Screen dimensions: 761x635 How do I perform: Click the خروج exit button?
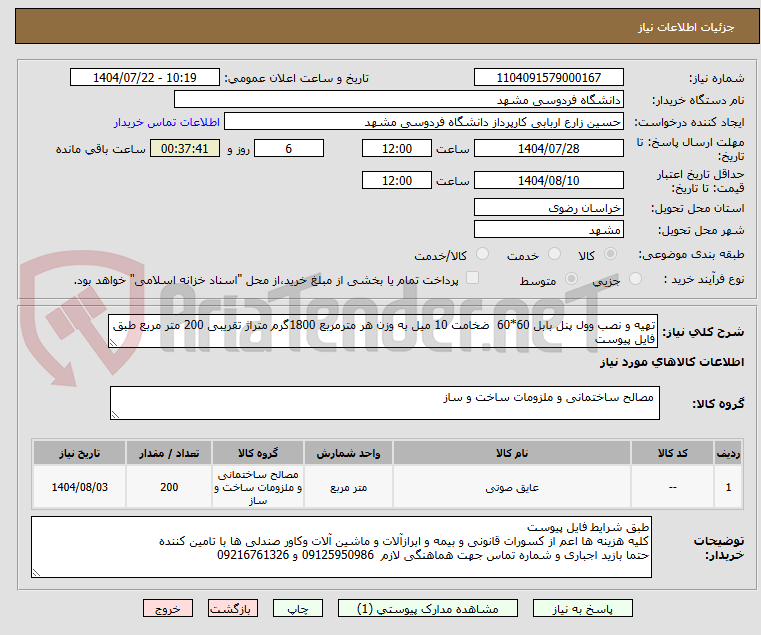[x=168, y=609]
